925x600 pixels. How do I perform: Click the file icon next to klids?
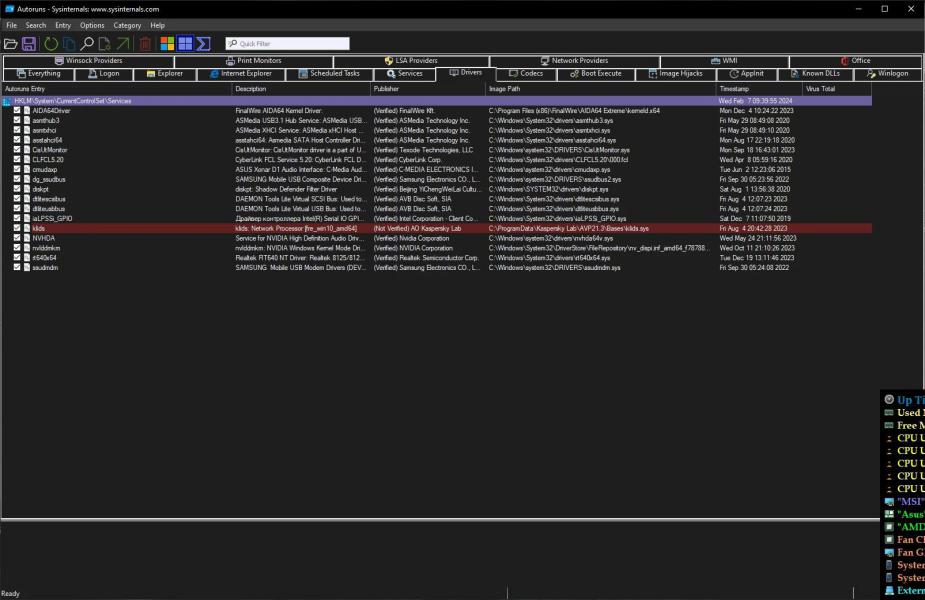(27, 228)
